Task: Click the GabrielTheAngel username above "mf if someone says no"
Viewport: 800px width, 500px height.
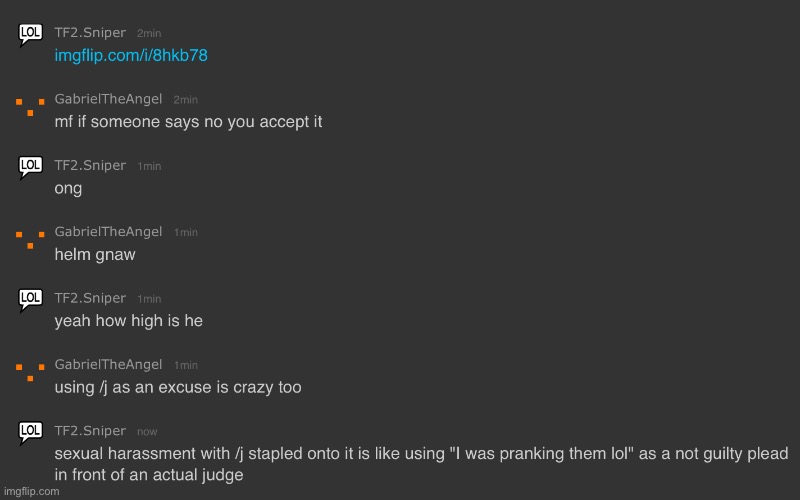Action: coord(108,99)
